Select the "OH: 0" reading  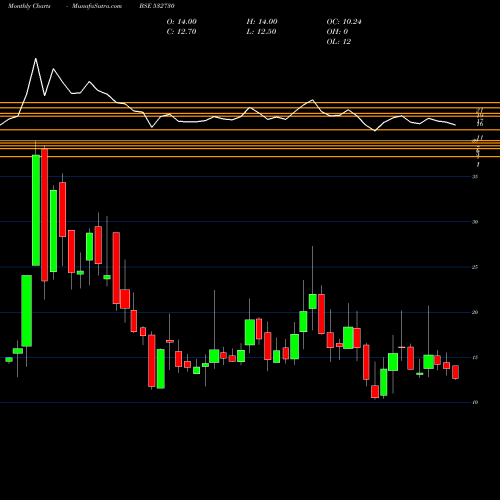click(337, 32)
